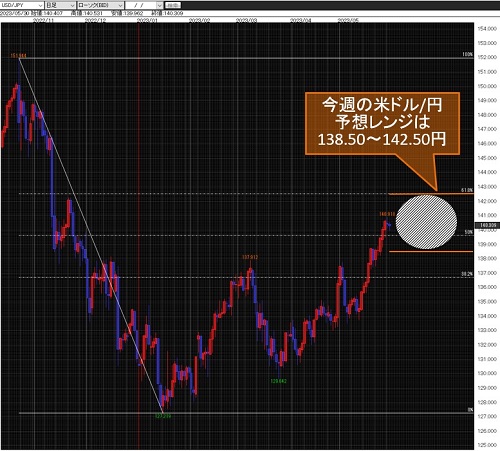Screen dimensions: 500x451
Task: Open the USD/JPY currency pair dropdown
Action: 22,6
